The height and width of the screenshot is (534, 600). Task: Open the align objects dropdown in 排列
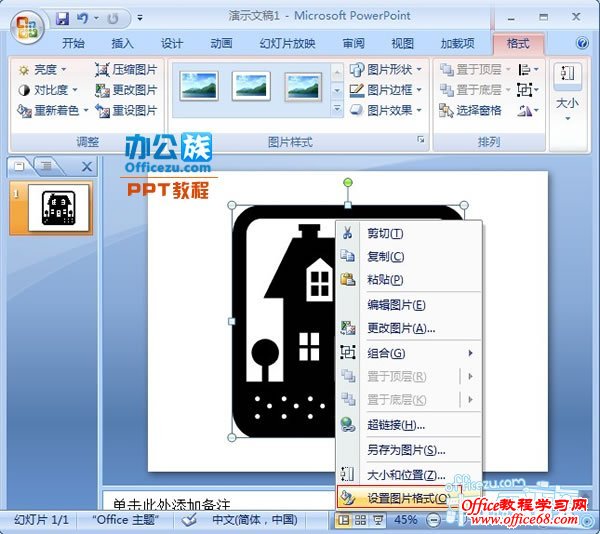[528, 70]
